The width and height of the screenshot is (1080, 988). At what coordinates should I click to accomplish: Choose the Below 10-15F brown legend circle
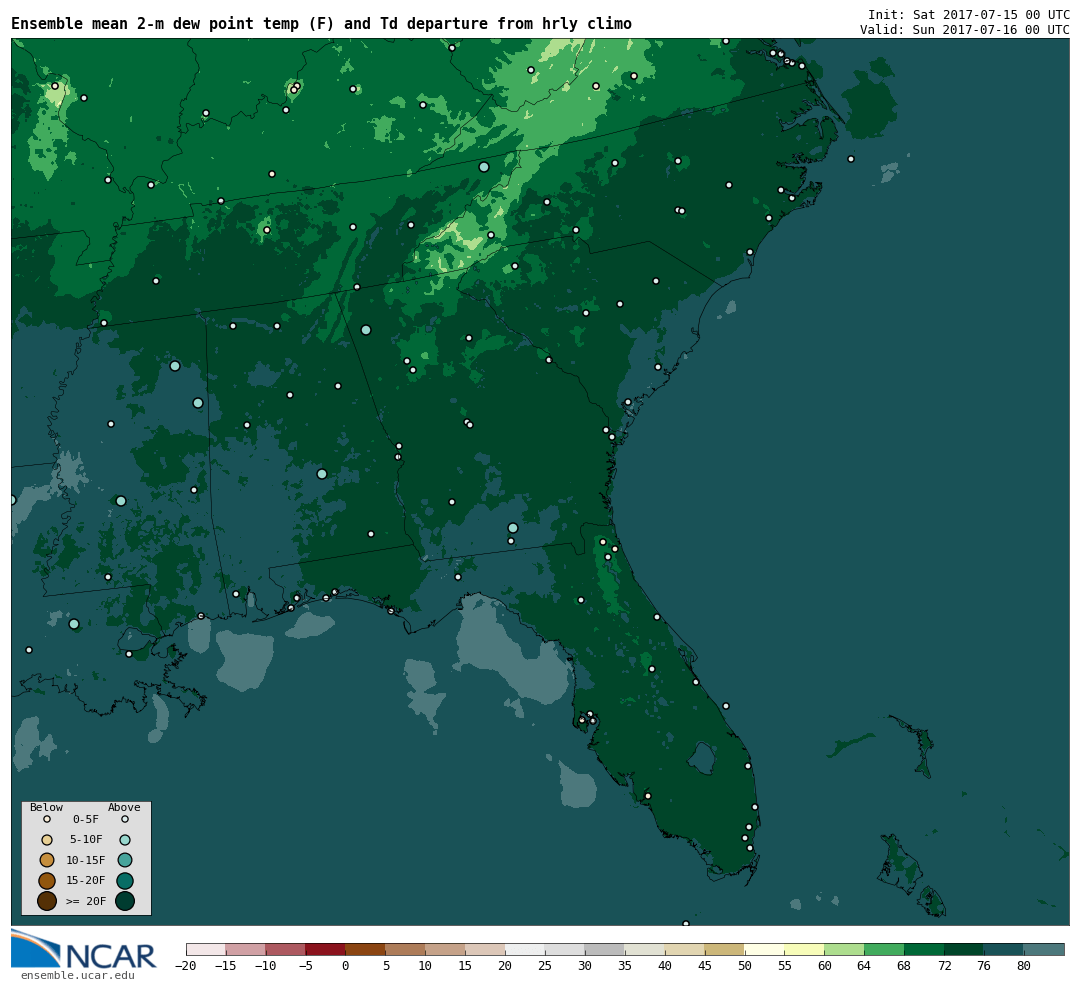[x=47, y=860]
